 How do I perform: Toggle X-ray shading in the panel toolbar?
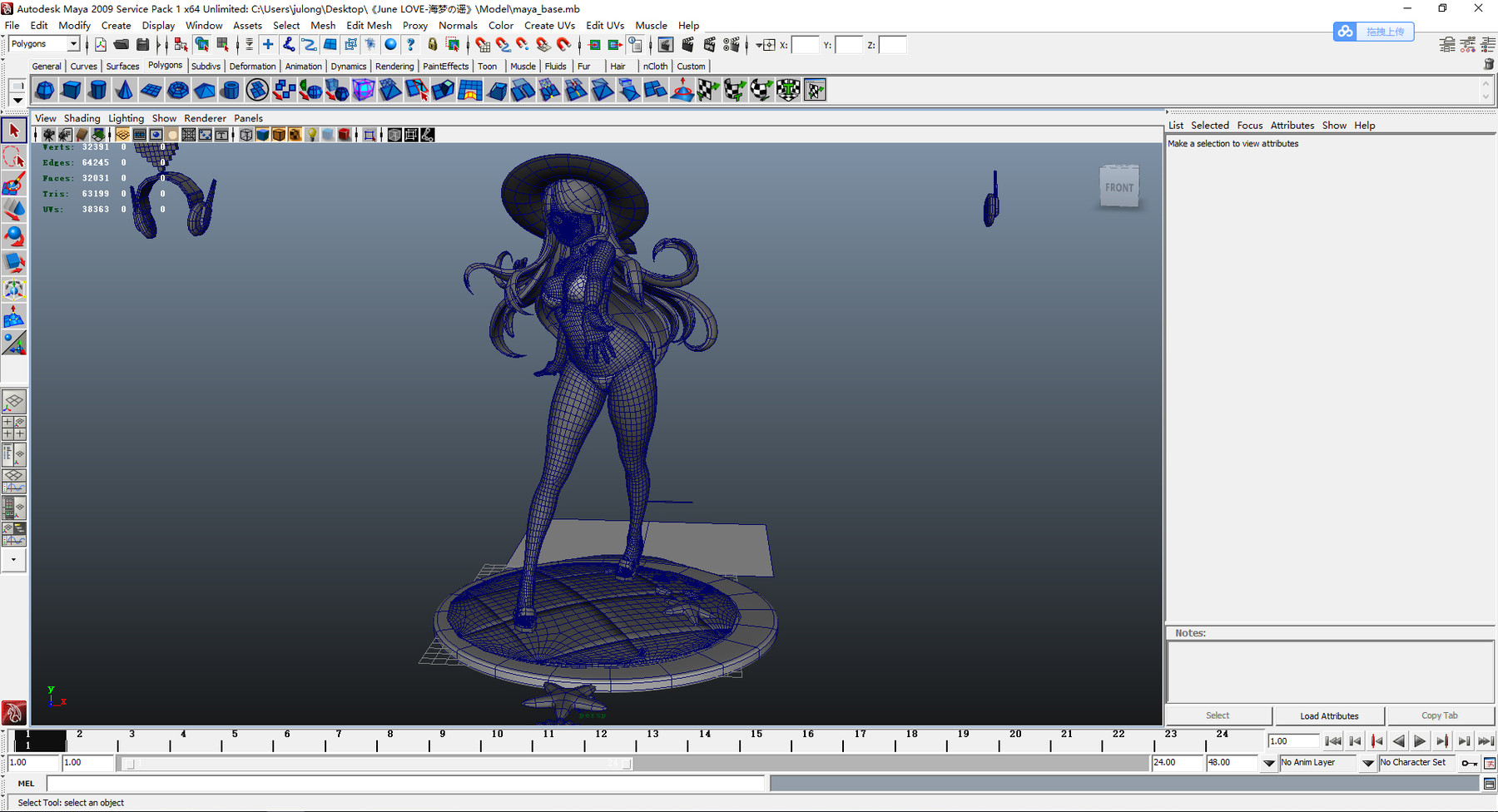click(x=326, y=135)
